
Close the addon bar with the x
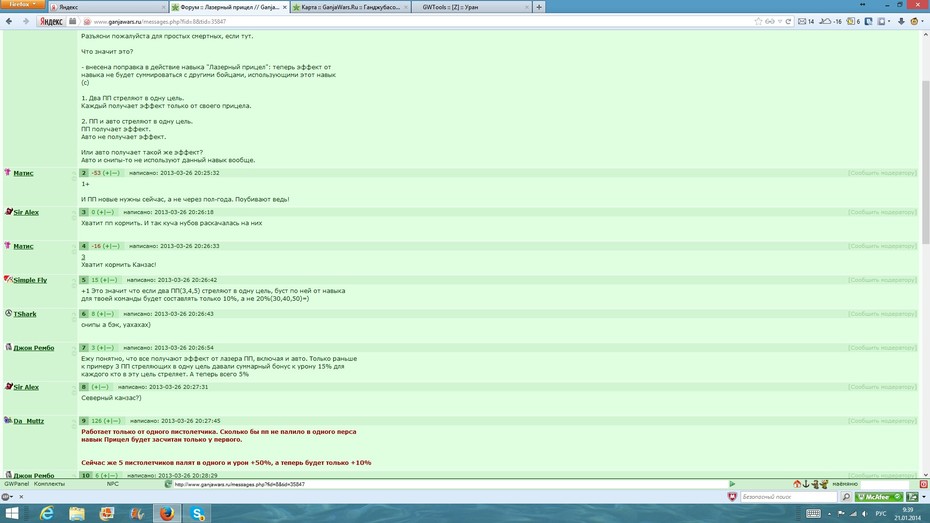(x=21, y=497)
